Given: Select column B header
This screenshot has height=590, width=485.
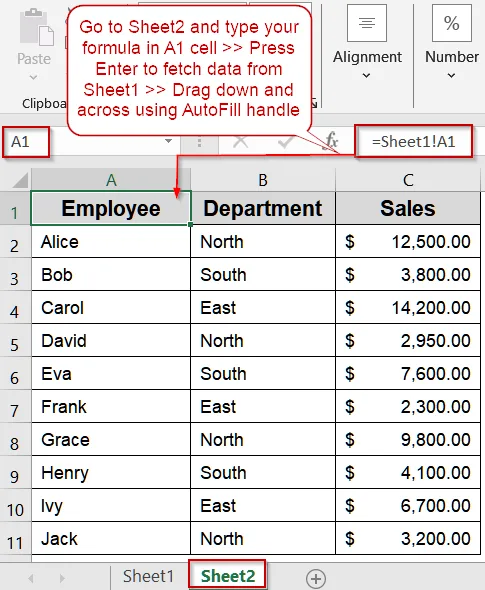Looking at the screenshot, I should pyautogui.click(x=263, y=180).
